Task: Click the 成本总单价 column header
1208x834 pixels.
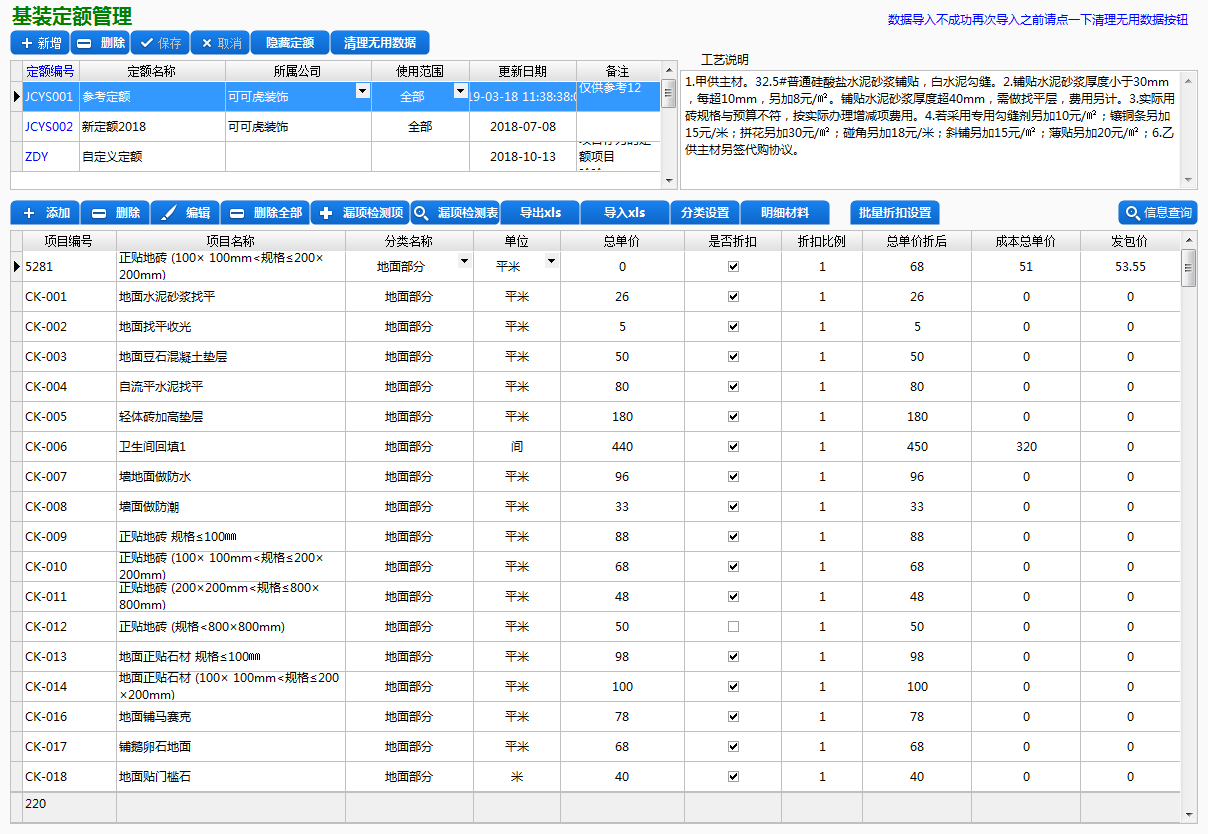Action: tap(1026, 242)
